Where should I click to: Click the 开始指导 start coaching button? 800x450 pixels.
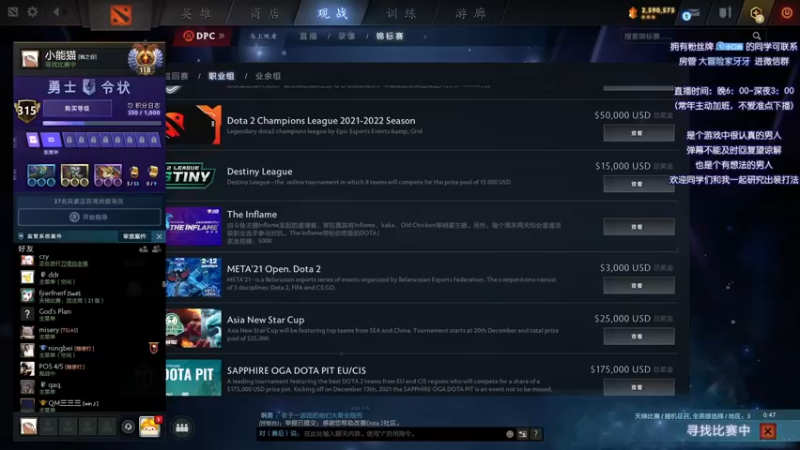point(89,217)
